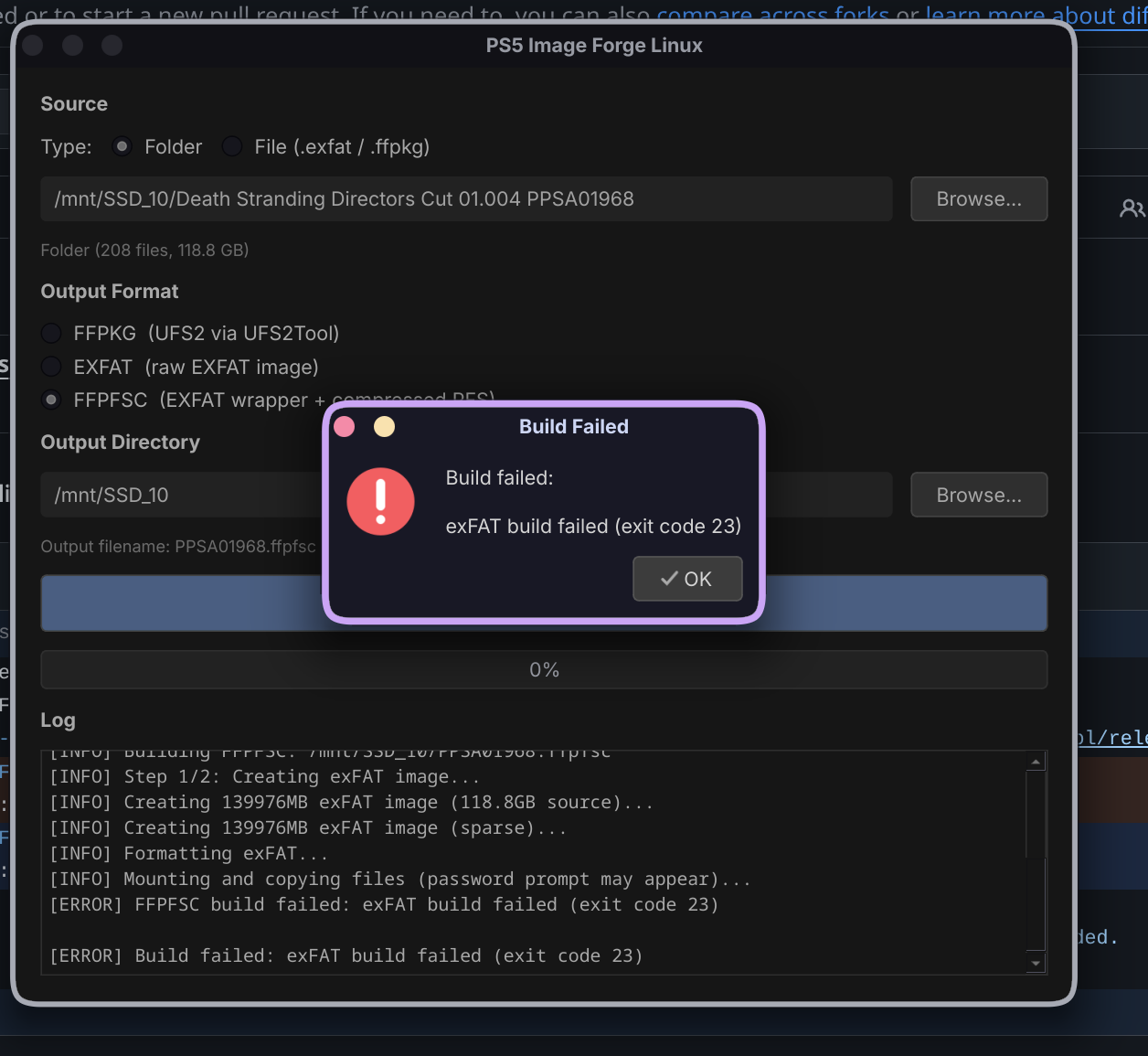The height and width of the screenshot is (1056, 1148).
Task: Choose FFPKG (UFS2 via UFS2Tool) output format
Action: pyautogui.click(x=51, y=333)
